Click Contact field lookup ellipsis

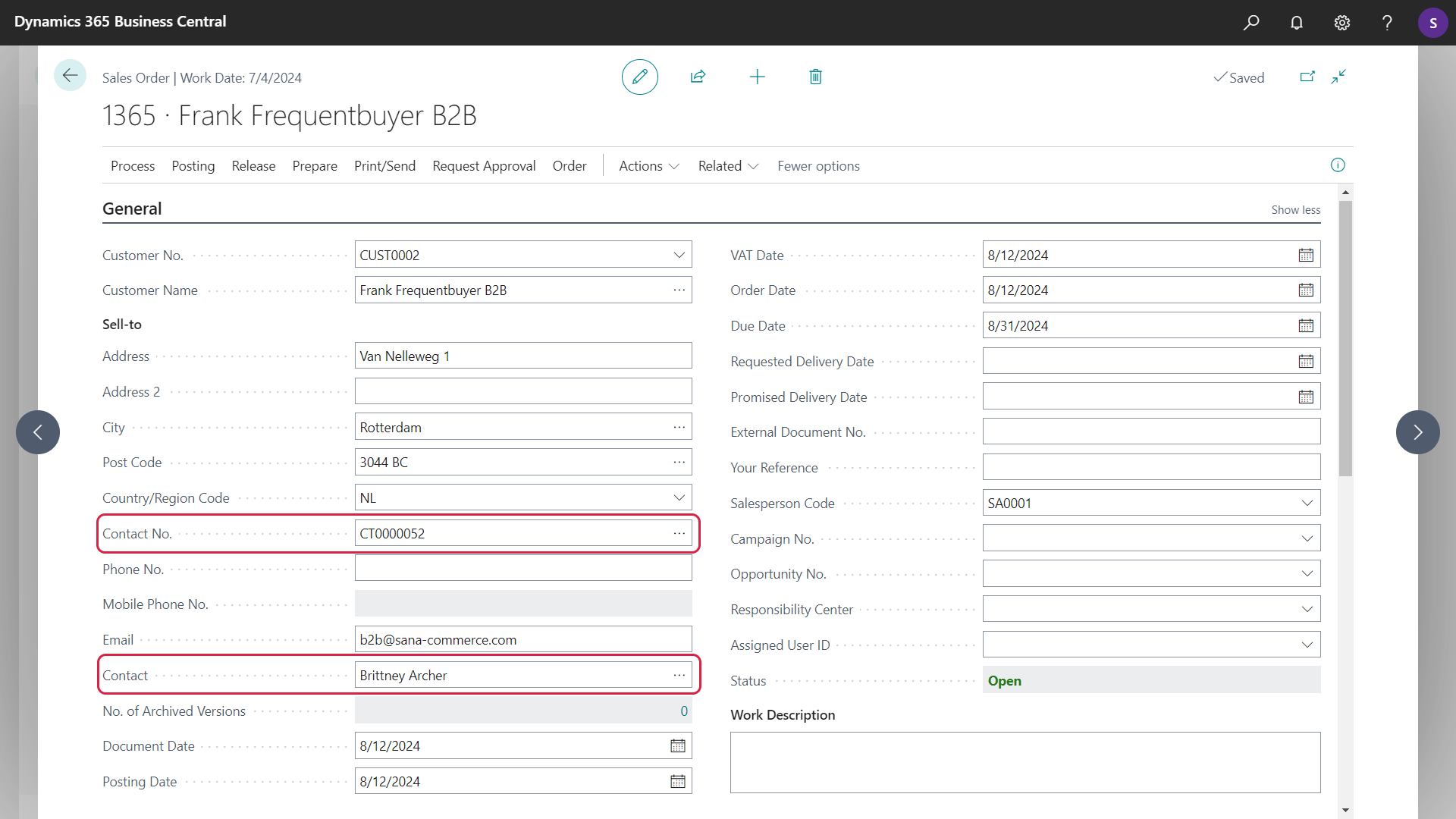click(679, 676)
